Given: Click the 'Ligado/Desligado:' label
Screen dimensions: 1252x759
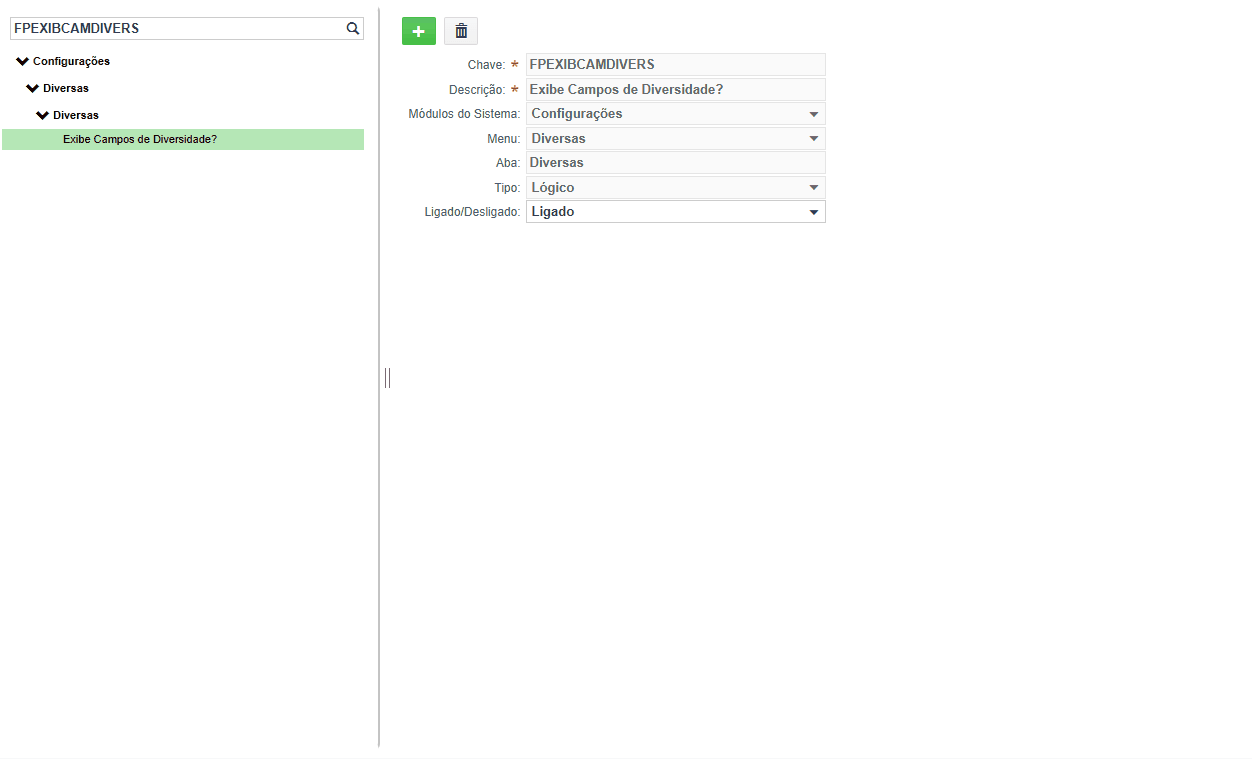Looking at the screenshot, I should click(x=472, y=212).
